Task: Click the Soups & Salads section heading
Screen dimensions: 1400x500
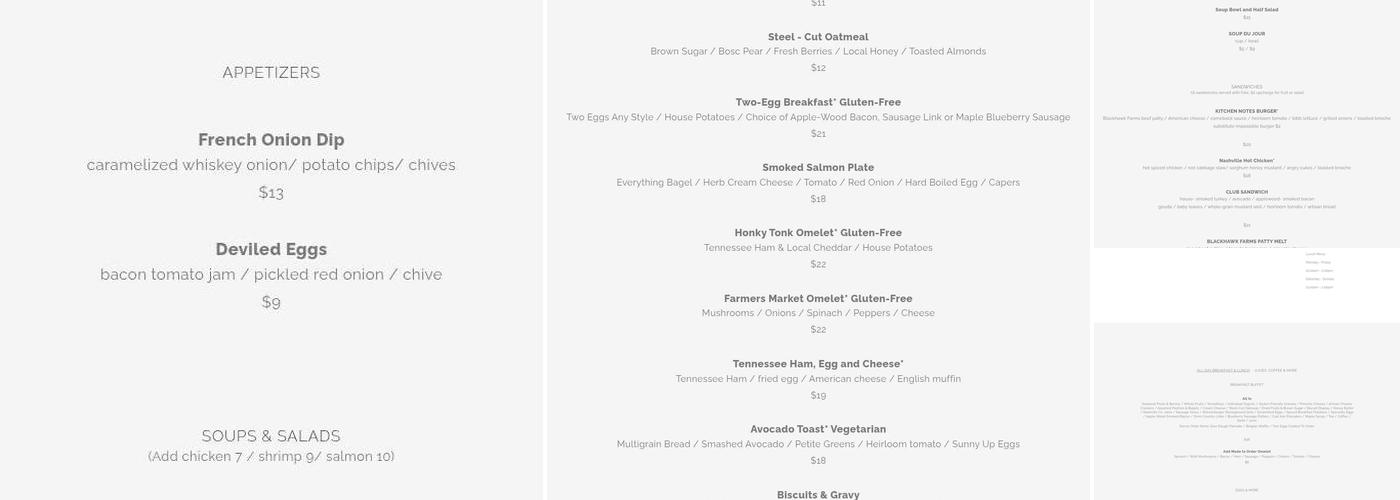Action: [x=271, y=436]
